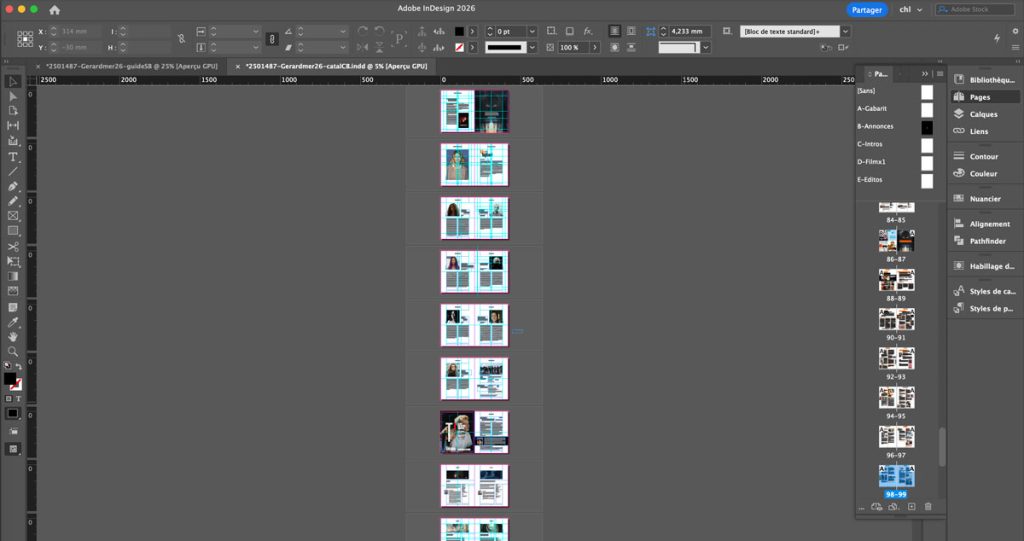Switch to Gerardmer26-guideS8 document tab
Image resolution: width=1024 pixels, height=541 pixels.
pos(131,66)
